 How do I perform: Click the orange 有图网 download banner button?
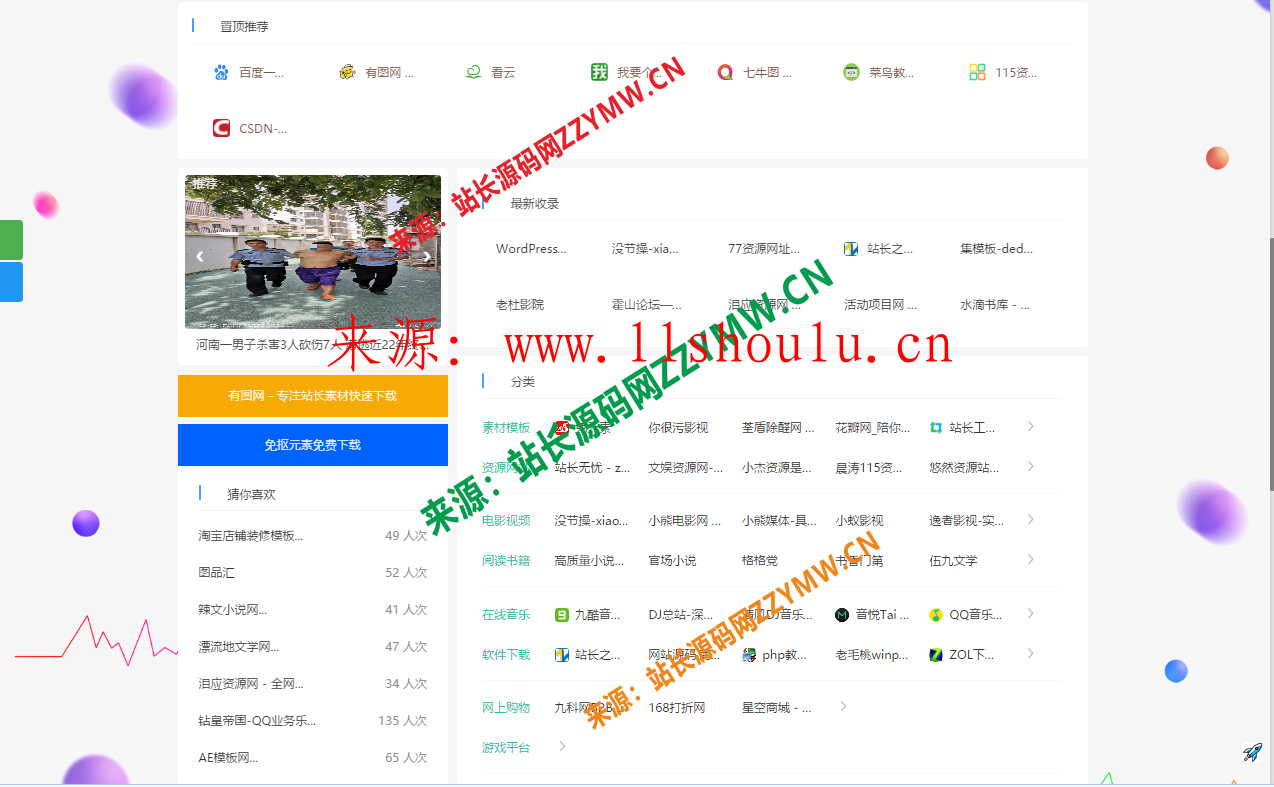point(313,396)
